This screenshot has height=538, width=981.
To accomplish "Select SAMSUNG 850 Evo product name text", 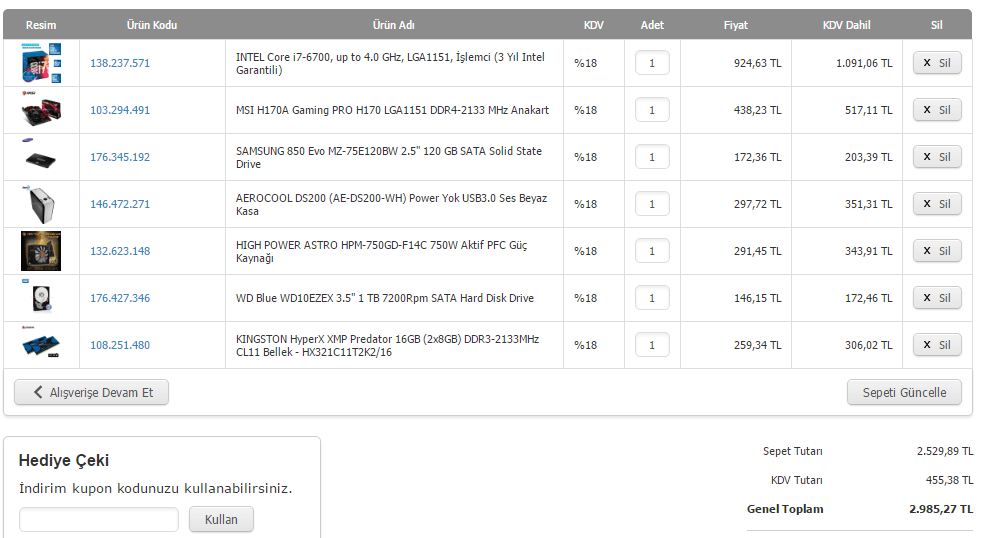I will tap(389, 157).
